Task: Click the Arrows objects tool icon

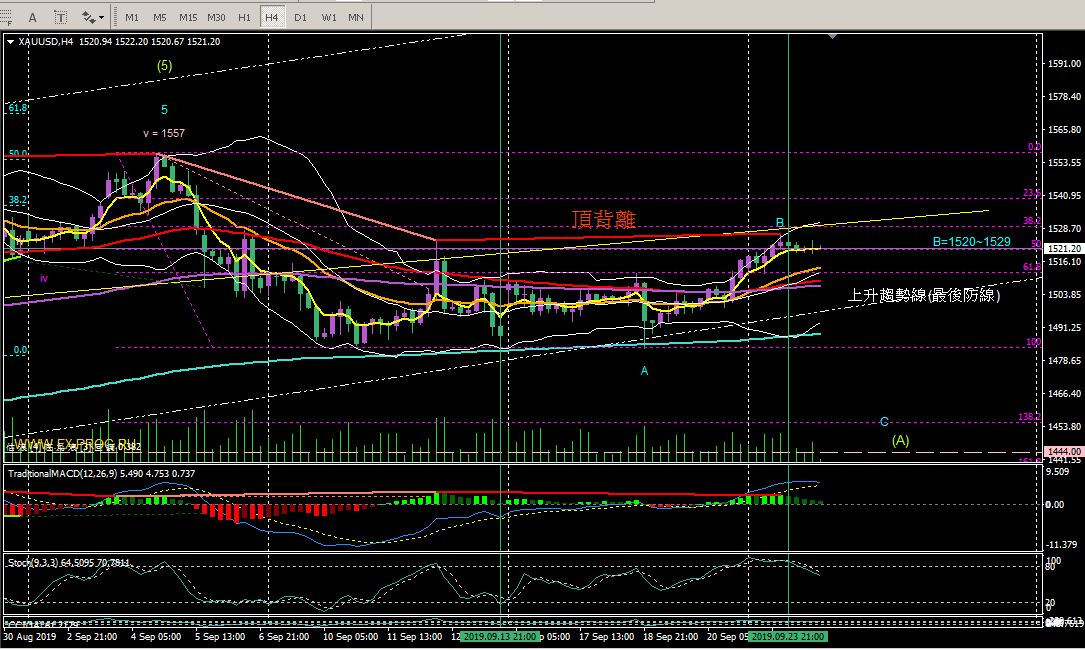Action: [88, 17]
